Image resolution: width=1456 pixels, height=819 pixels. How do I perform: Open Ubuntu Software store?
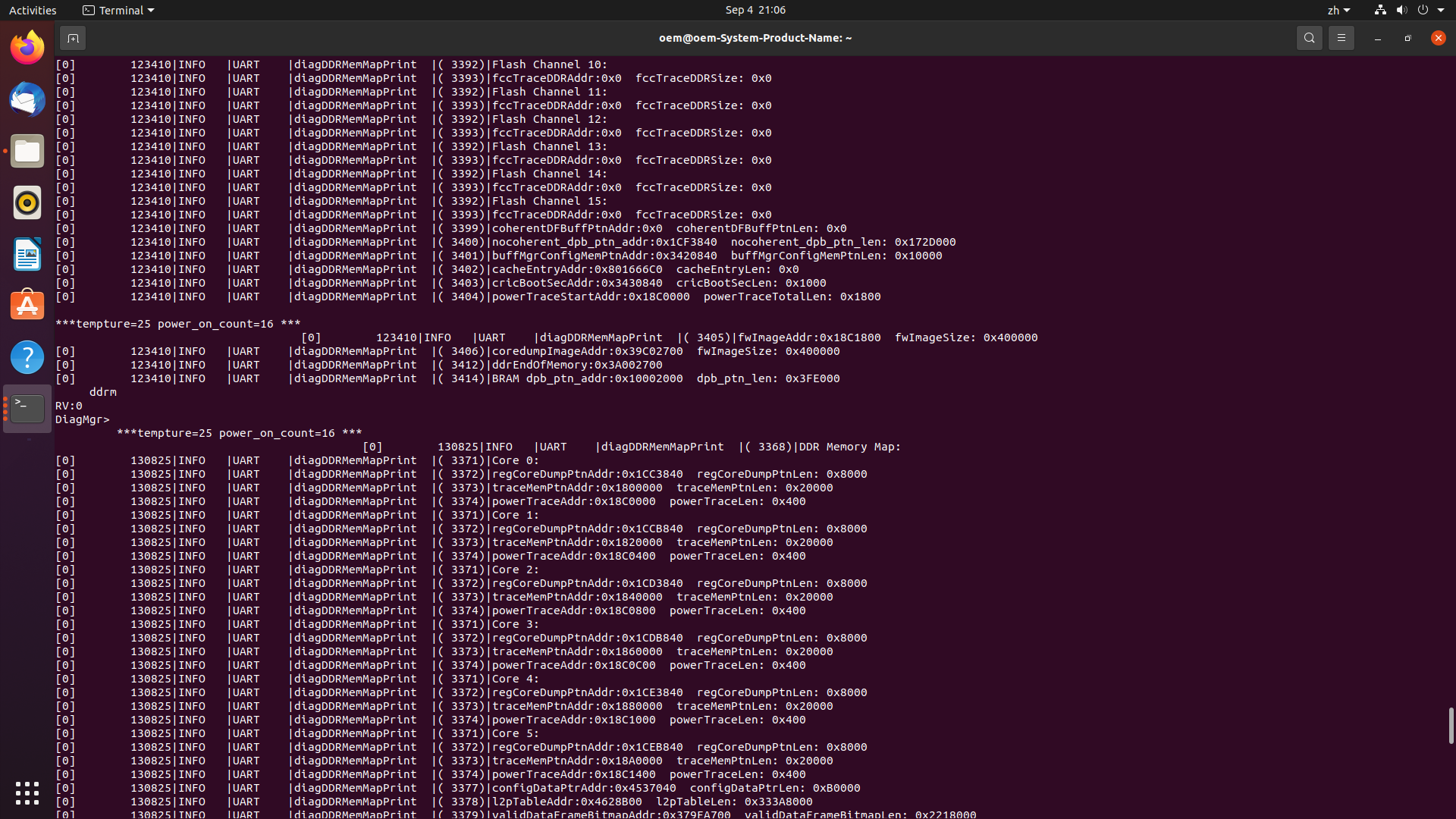pos(27,306)
